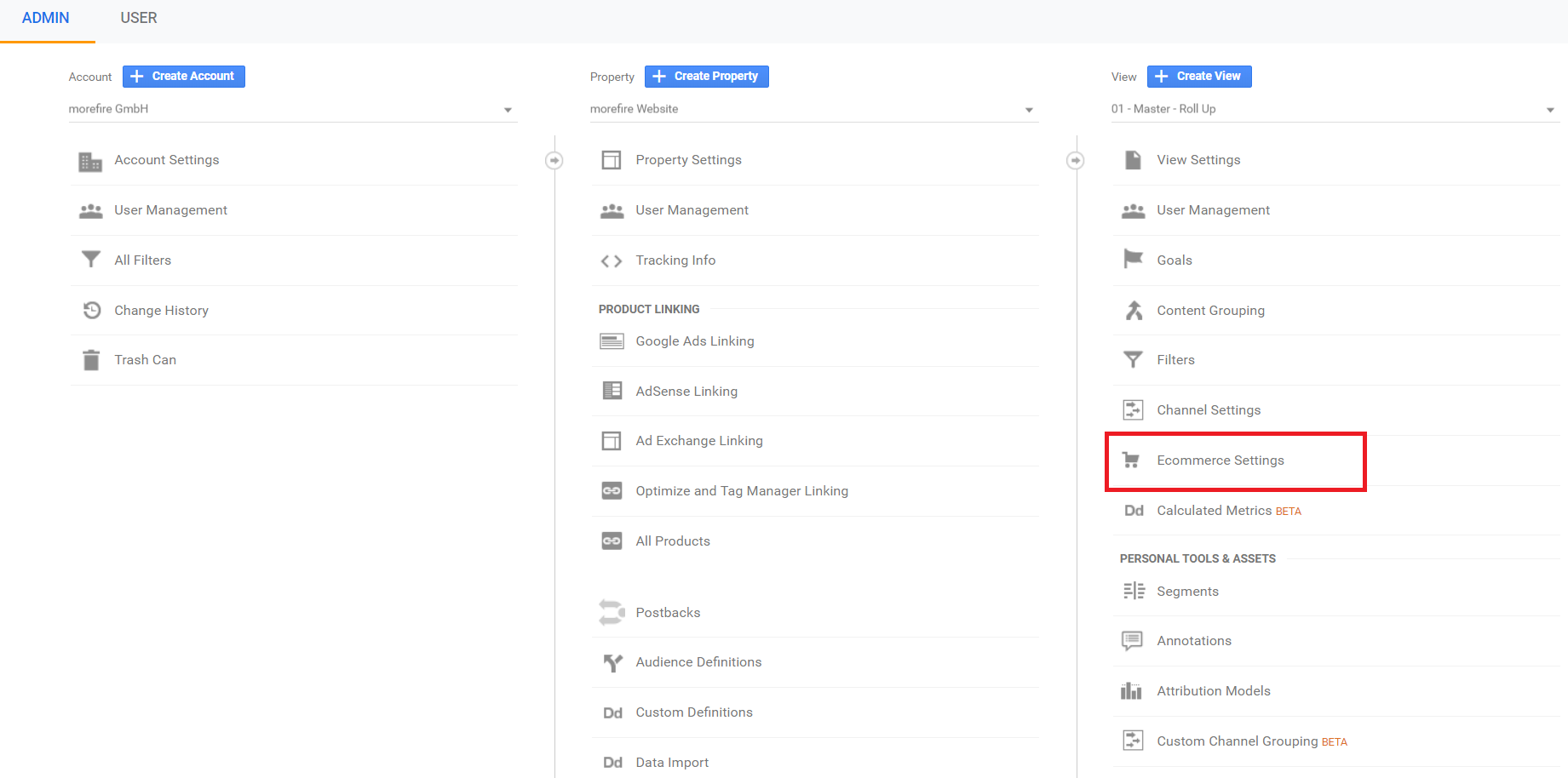The height and width of the screenshot is (778, 1568).
Task: Open the Attribution Models chart icon
Action: 1132,690
